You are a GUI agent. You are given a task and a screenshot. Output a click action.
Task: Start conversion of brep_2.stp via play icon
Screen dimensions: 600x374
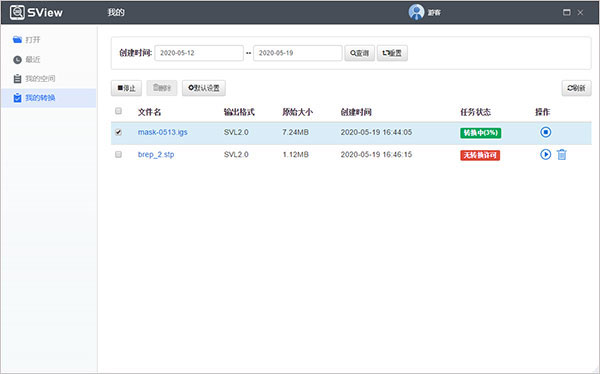[x=546, y=154]
